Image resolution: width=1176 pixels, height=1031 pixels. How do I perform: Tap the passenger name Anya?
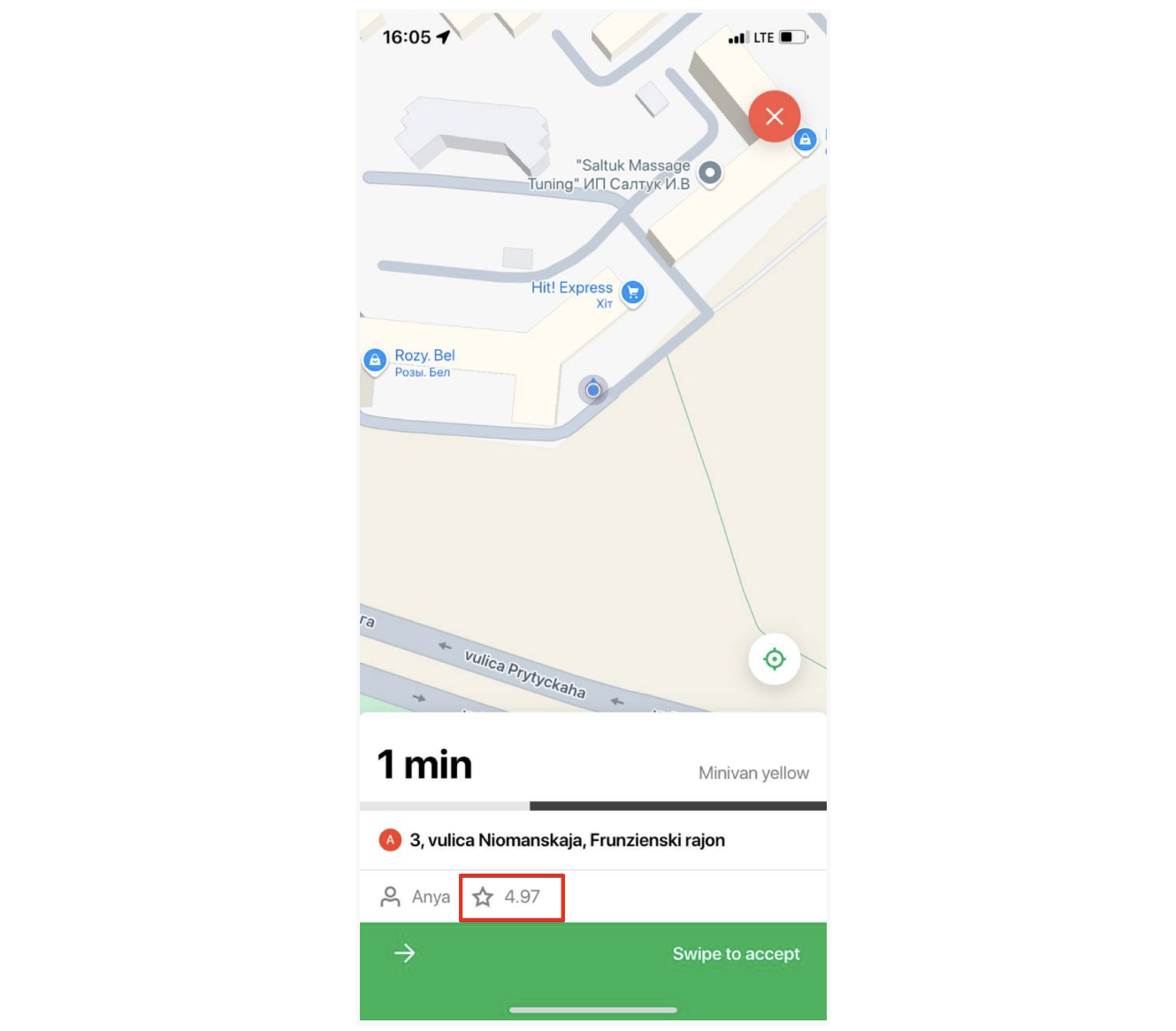tap(431, 897)
